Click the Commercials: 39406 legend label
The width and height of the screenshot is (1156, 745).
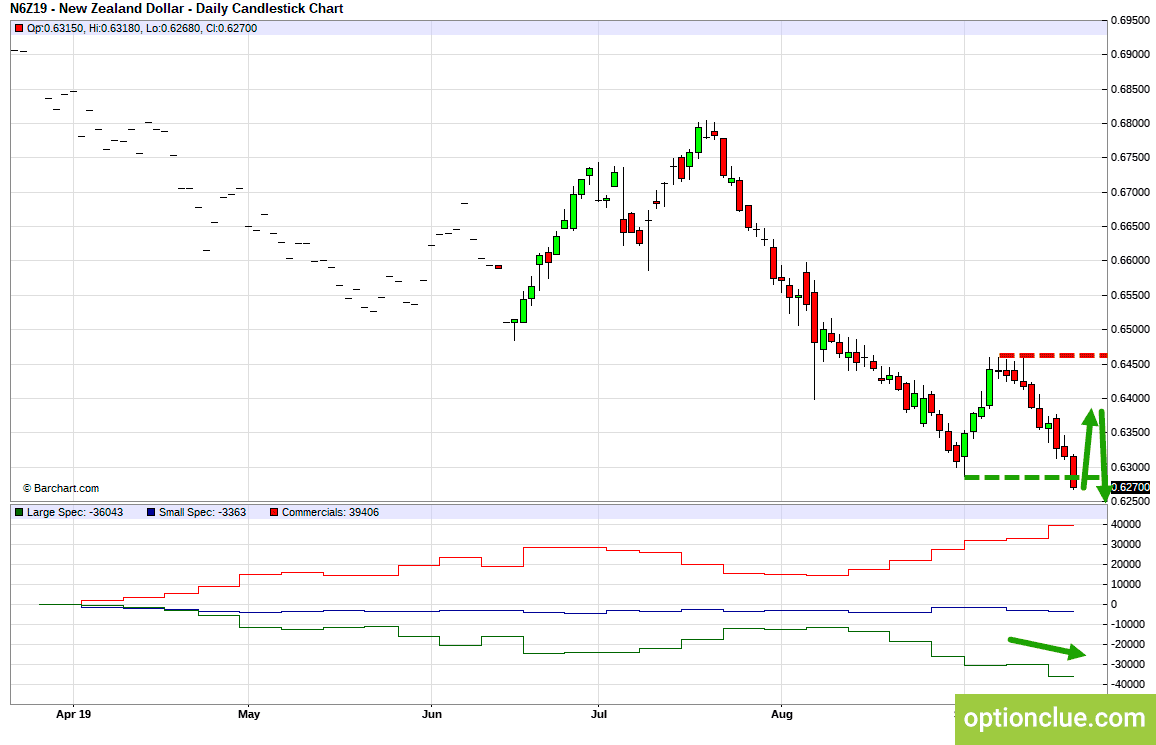330,512
